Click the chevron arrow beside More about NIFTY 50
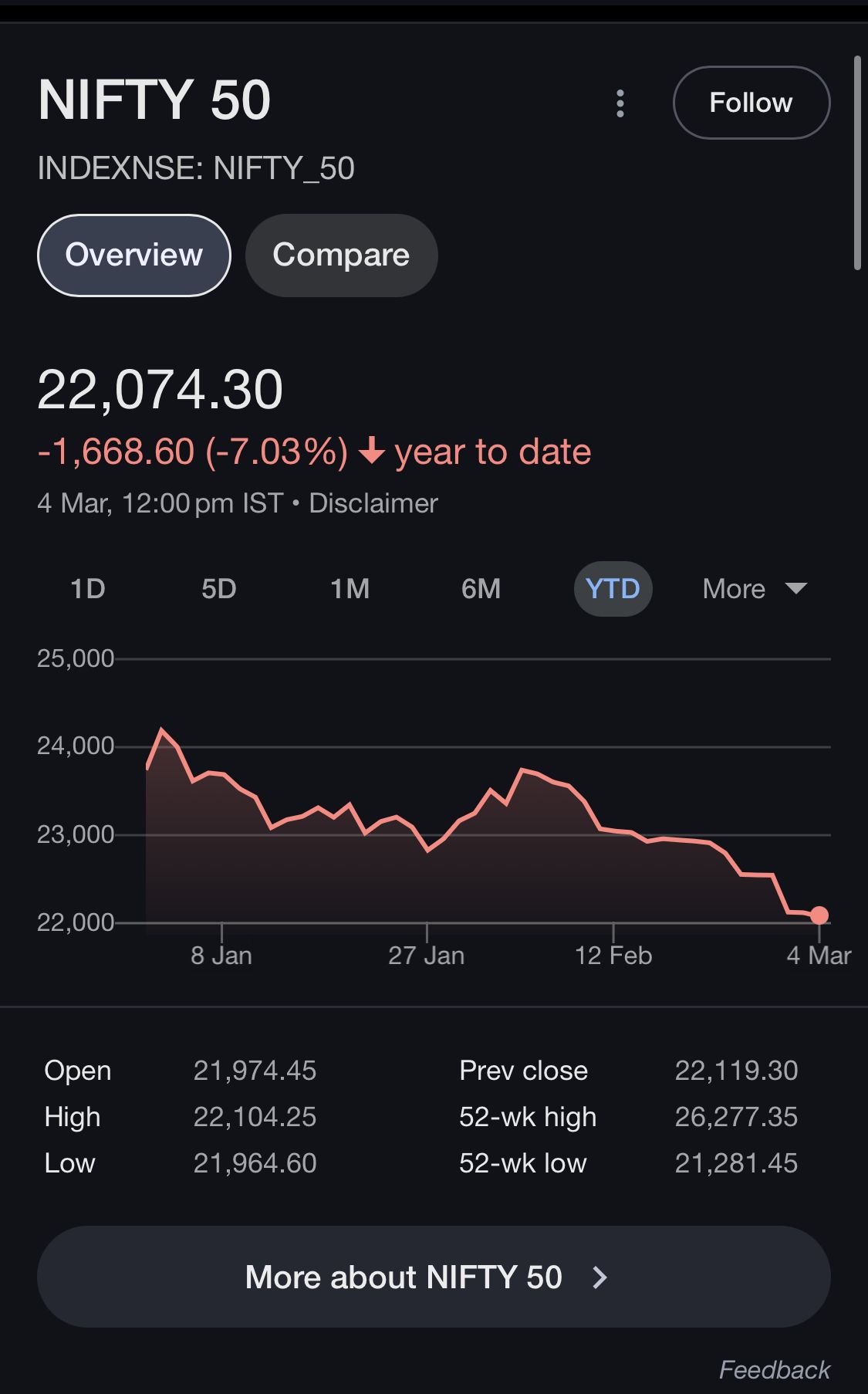 (600, 1277)
